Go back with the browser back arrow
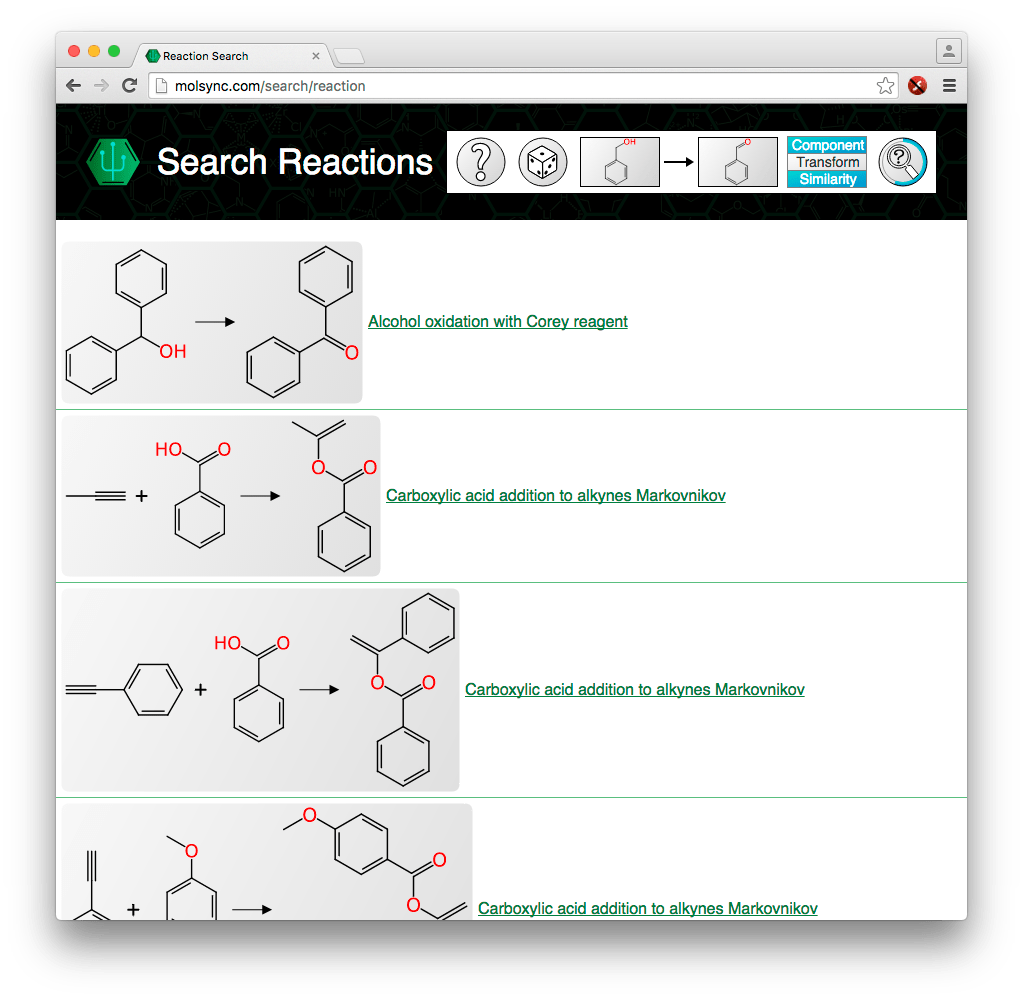Screen dimensions: 1023x1000 pyautogui.click(x=73, y=86)
